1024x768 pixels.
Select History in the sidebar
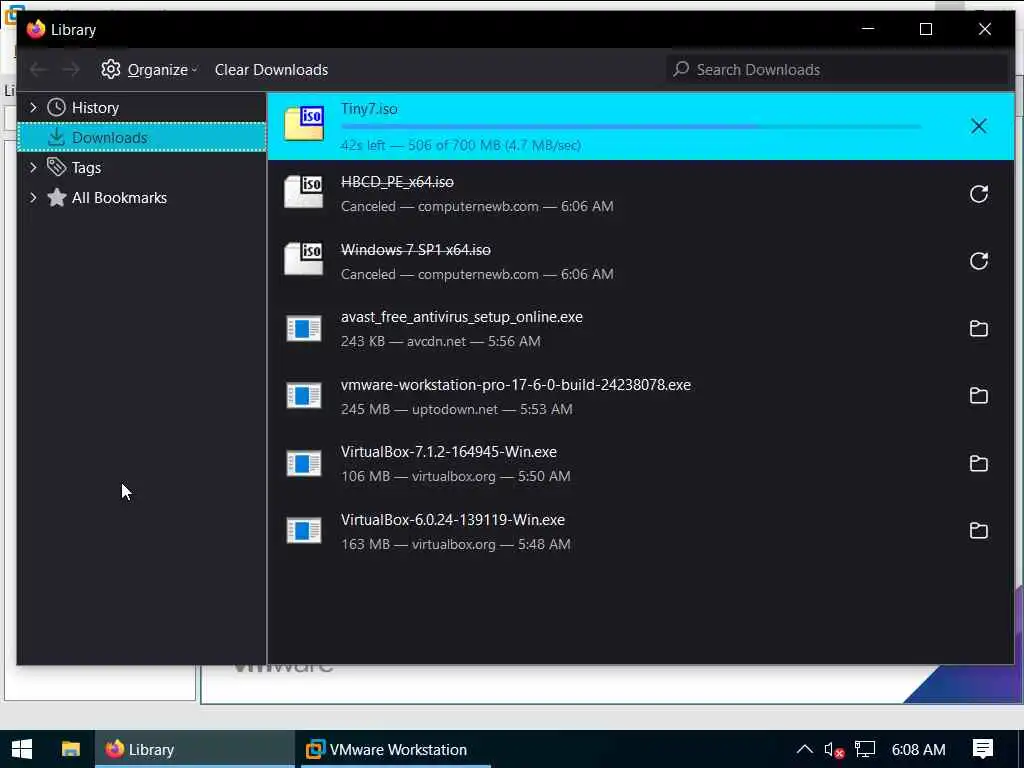[142, 107]
